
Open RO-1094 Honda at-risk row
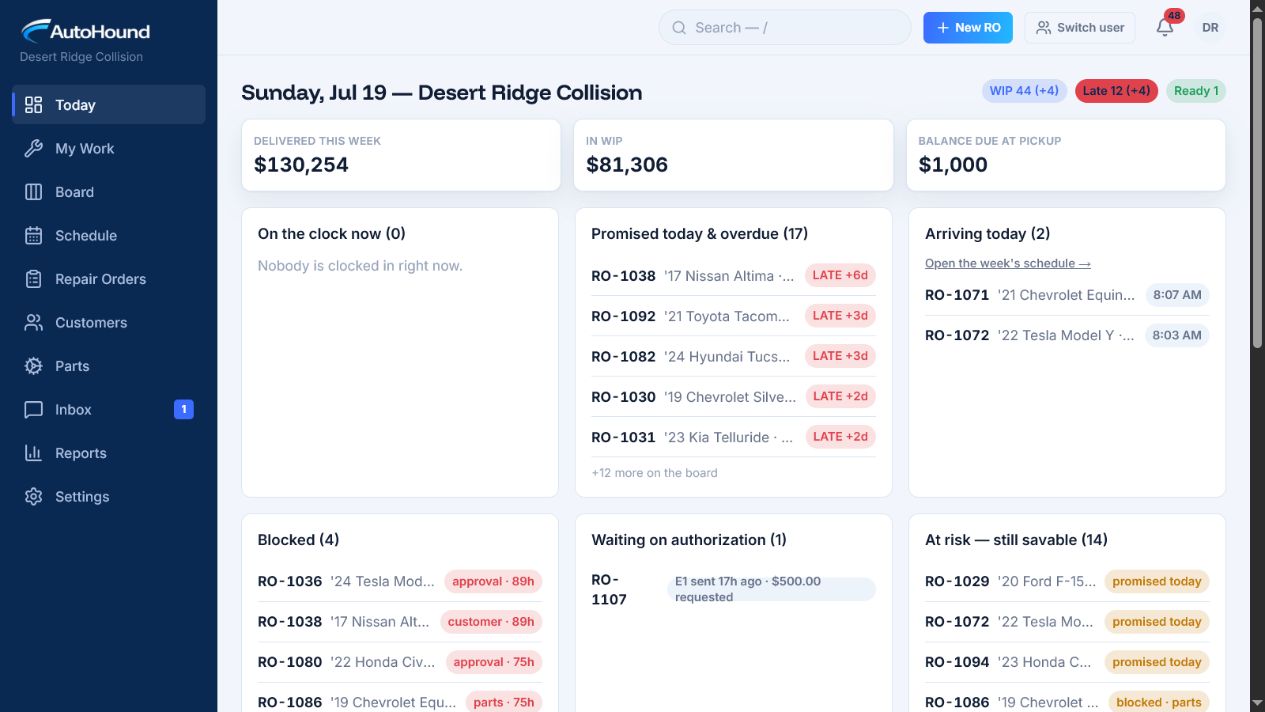pos(1067,662)
